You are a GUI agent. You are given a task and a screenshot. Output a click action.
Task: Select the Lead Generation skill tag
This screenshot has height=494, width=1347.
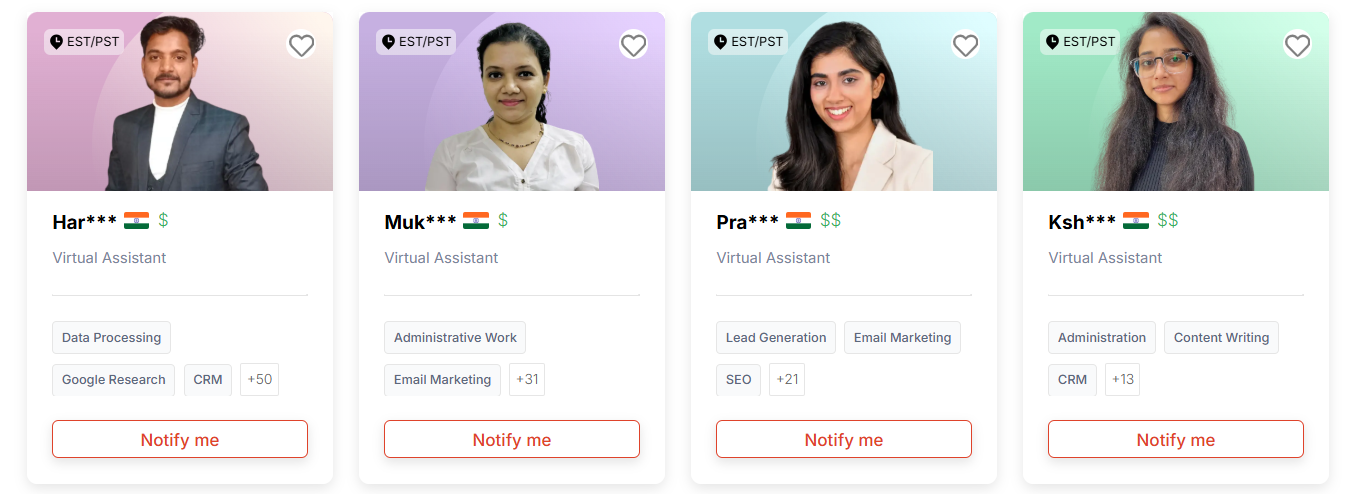click(776, 338)
